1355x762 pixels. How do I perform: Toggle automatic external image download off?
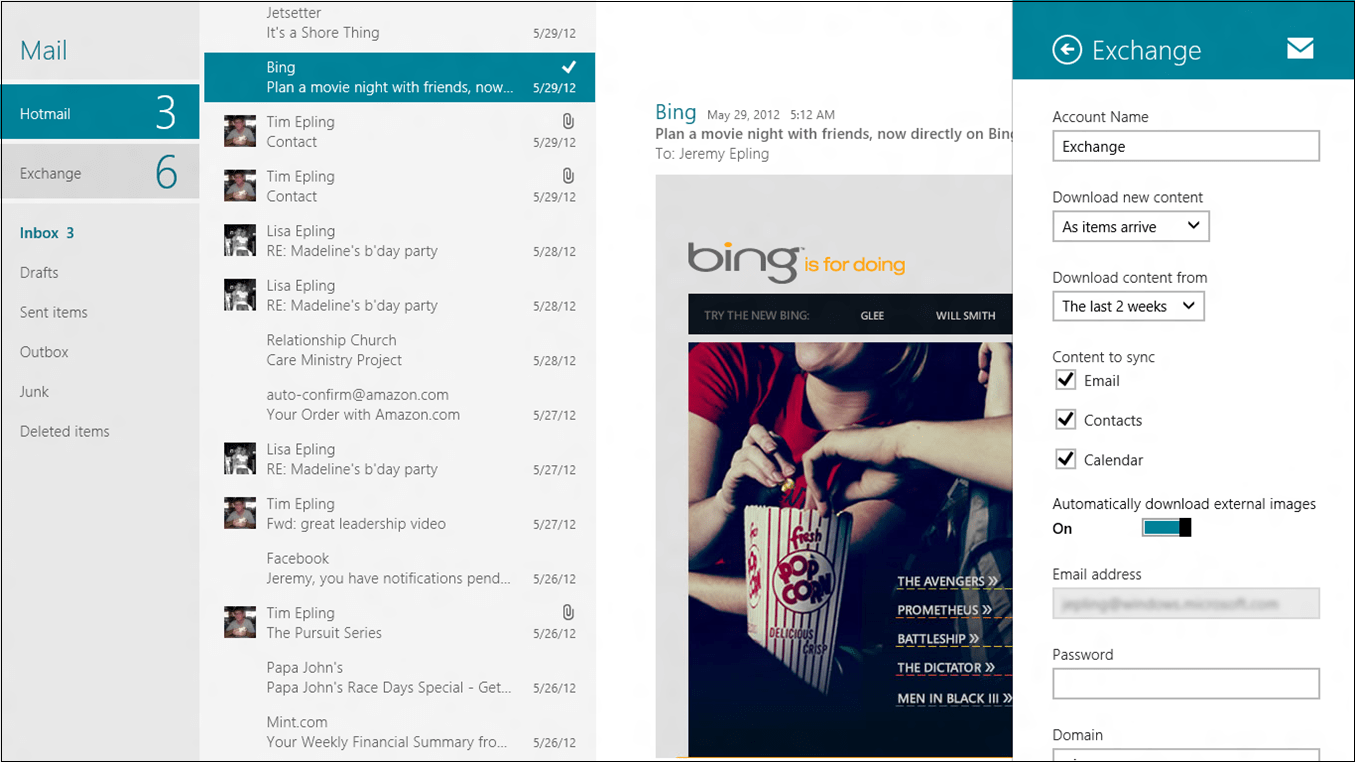pyautogui.click(x=1167, y=528)
